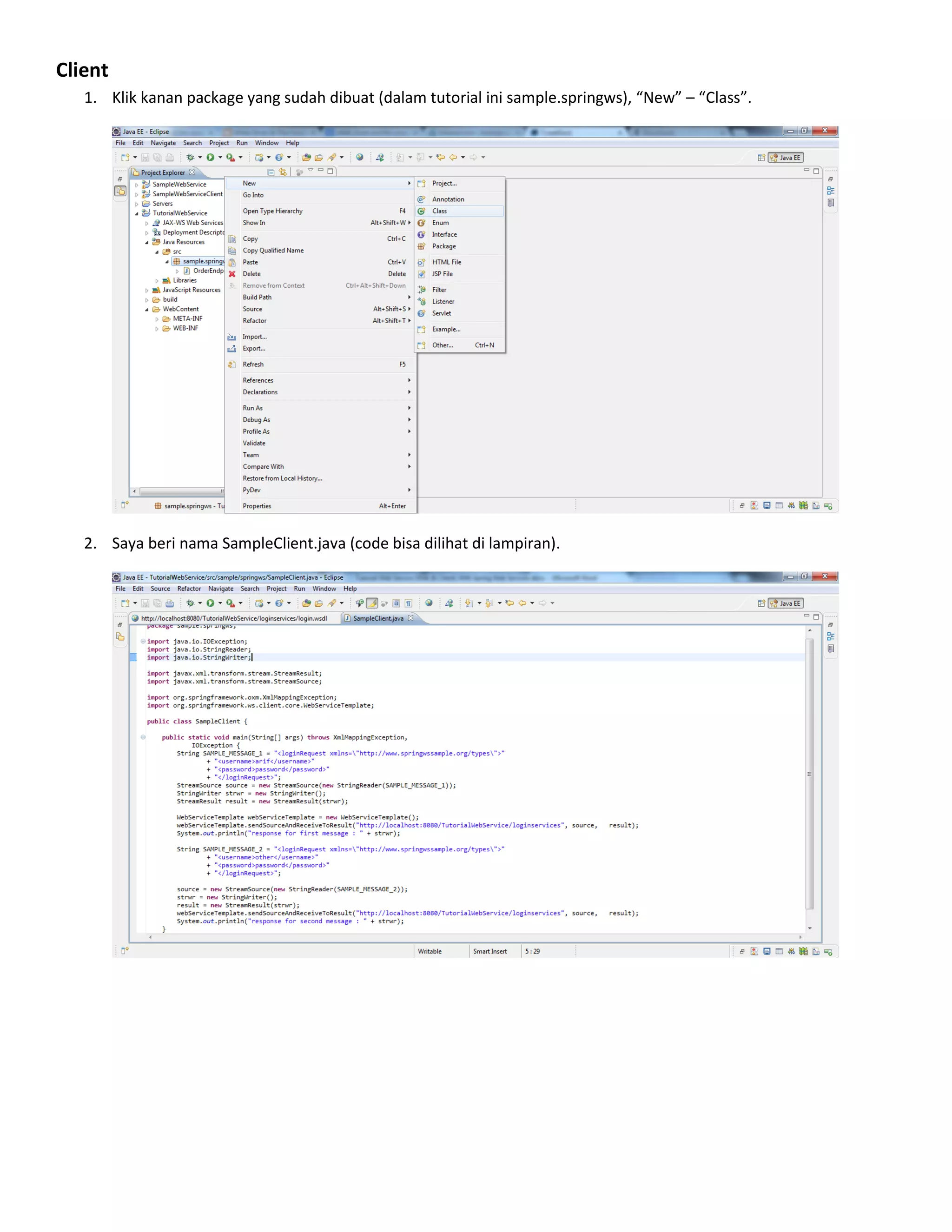Toggle Show Whitespace Characters pilcrow icon
The image size is (952, 1232).
(408, 603)
